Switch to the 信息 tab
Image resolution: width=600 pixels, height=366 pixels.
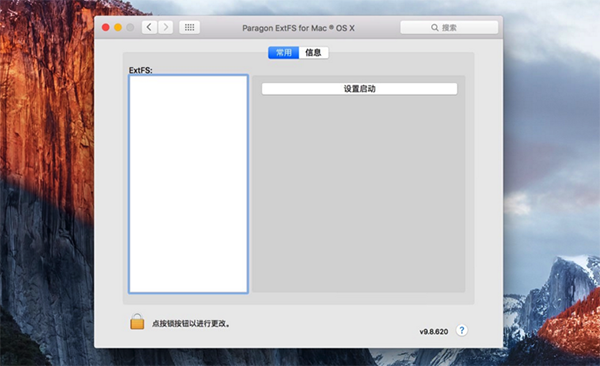(313, 52)
